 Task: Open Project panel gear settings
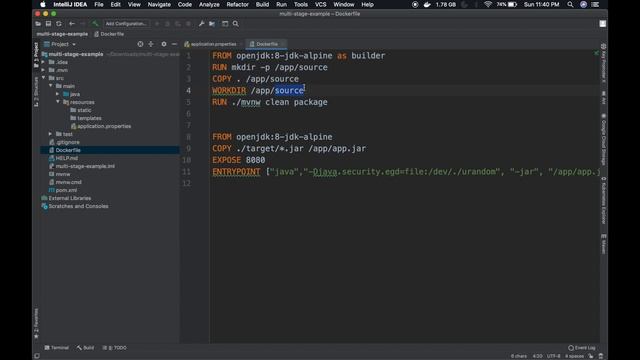coord(164,44)
